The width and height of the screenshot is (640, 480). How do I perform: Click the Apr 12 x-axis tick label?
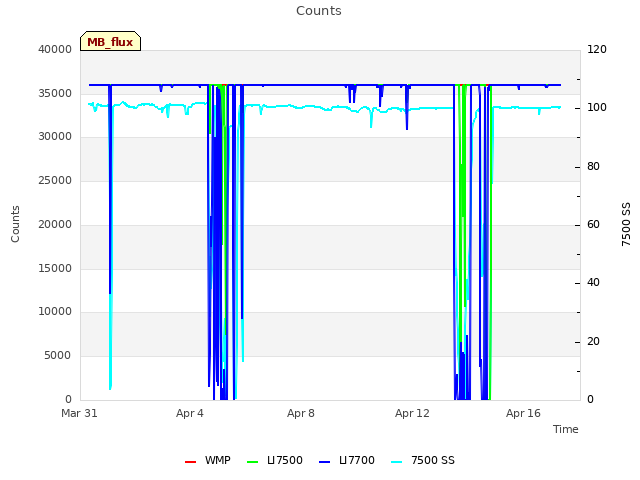pyautogui.click(x=412, y=413)
